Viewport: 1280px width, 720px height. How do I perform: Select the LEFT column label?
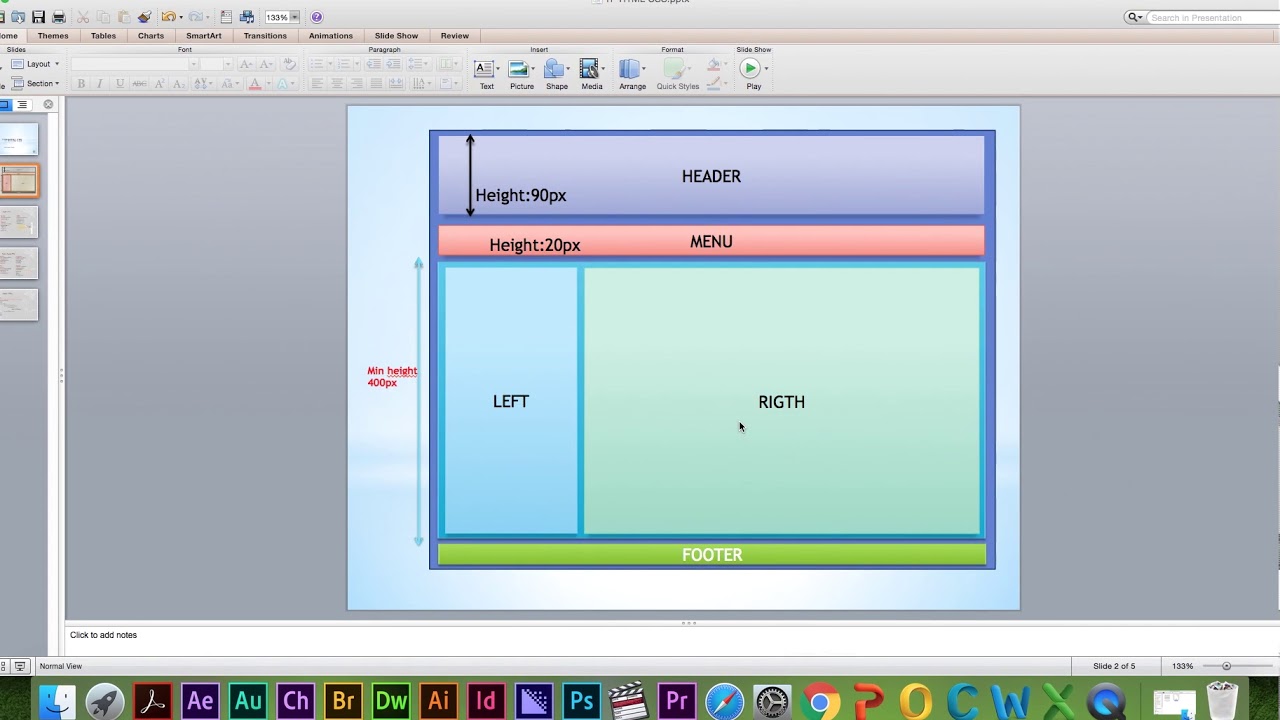point(510,401)
